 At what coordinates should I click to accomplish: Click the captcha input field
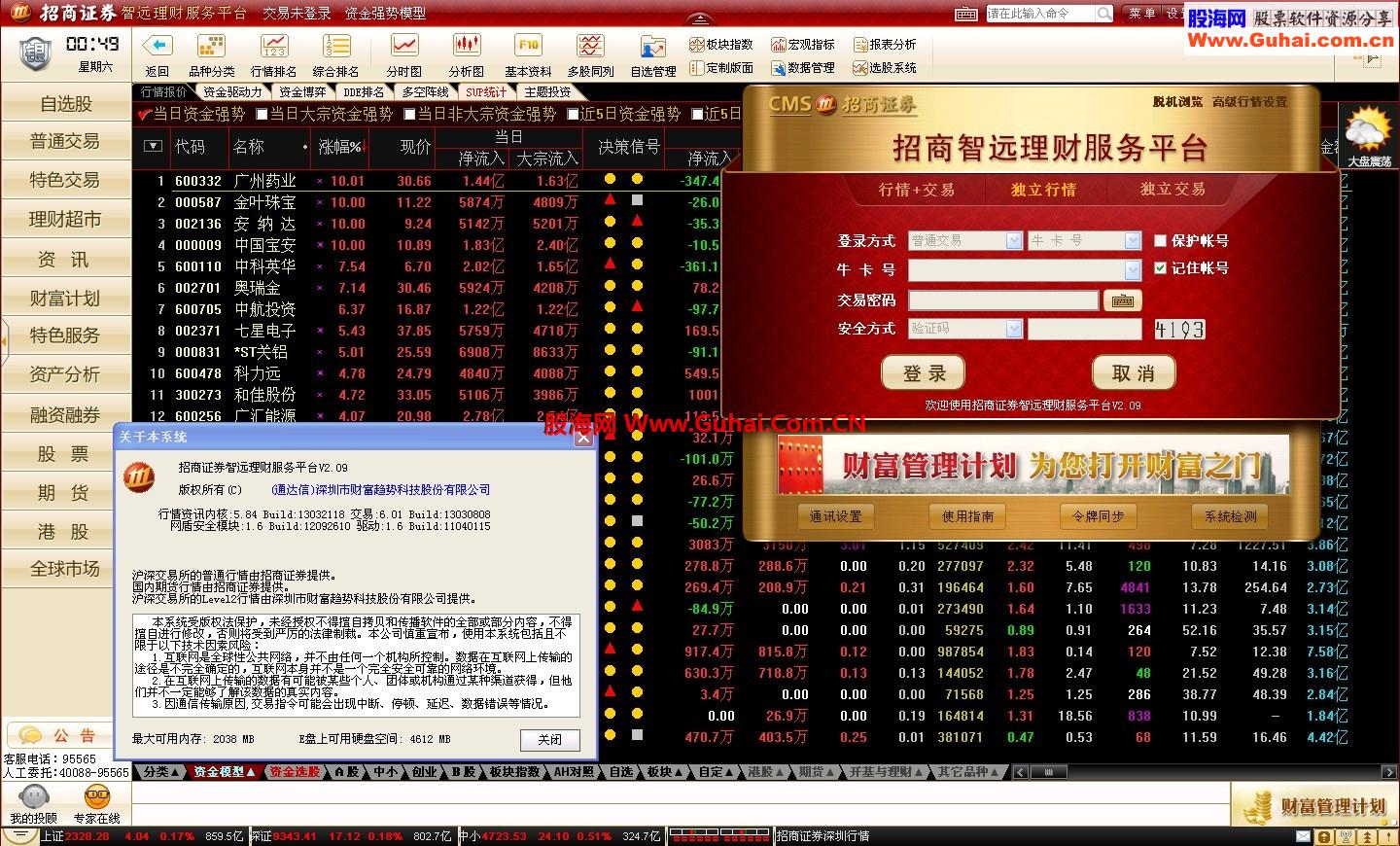[1084, 330]
